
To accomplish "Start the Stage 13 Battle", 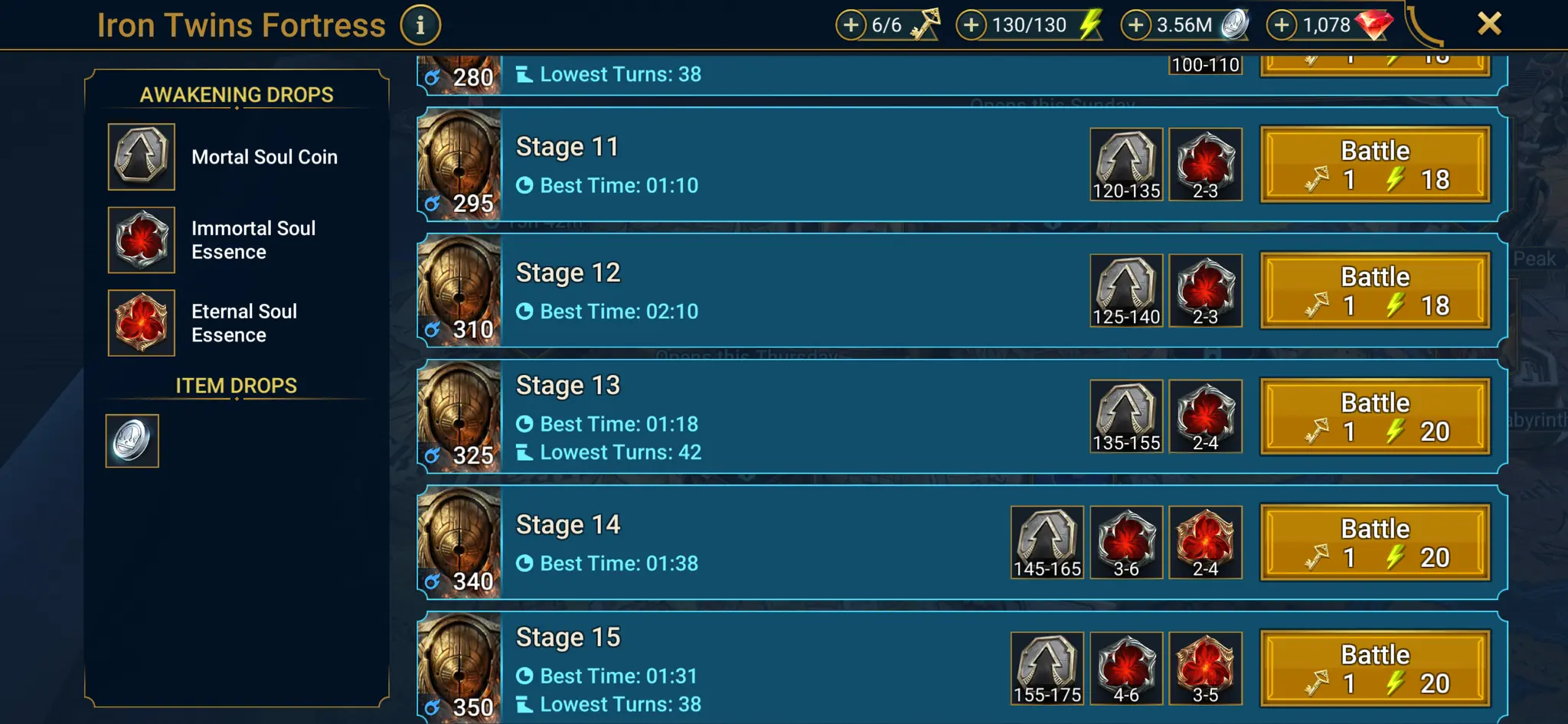I will click(1375, 416).
